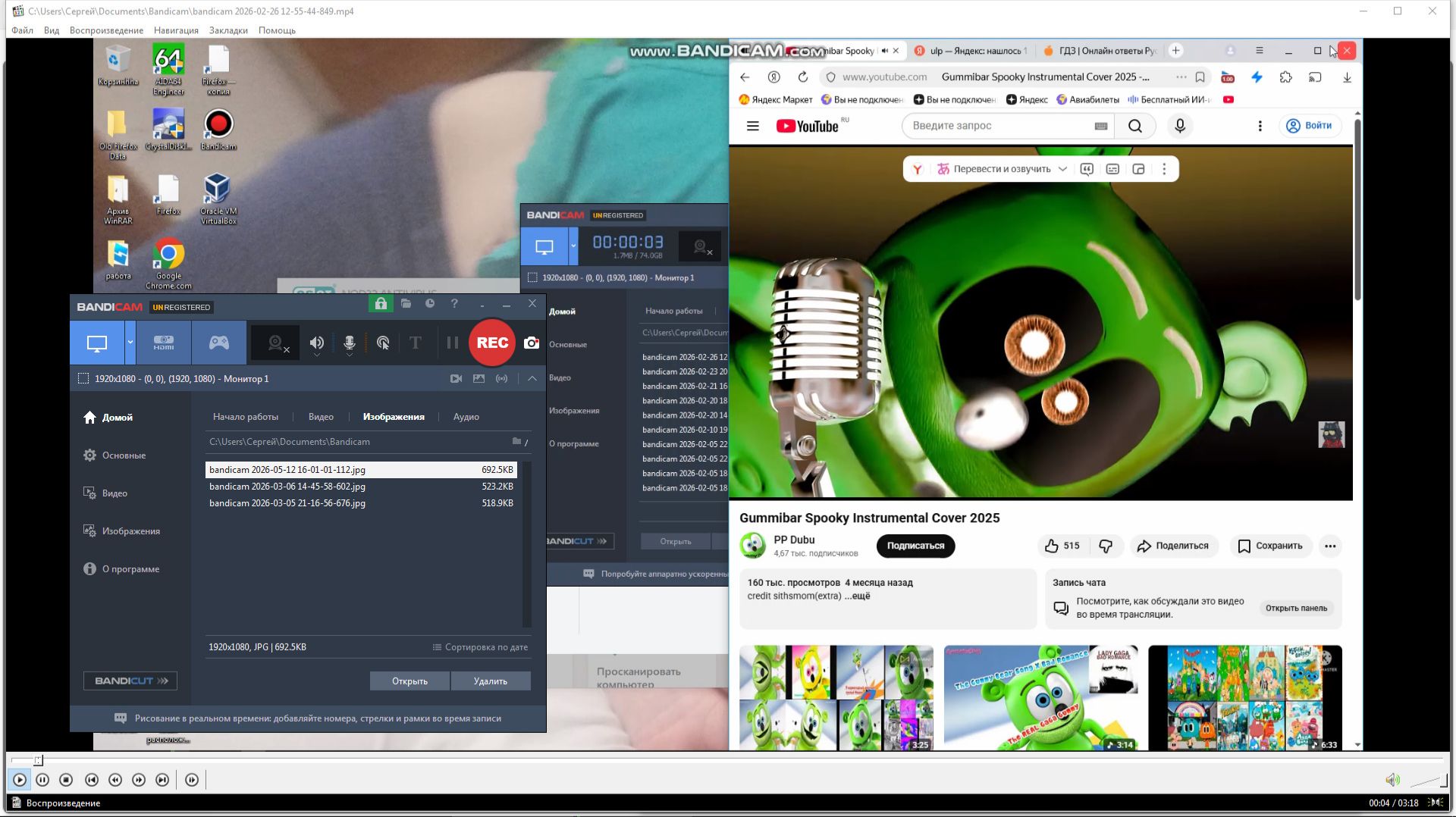The width and height of the screenshot is (1456, 817).
Task: Click the red REC button
Action: click(492, 343)
